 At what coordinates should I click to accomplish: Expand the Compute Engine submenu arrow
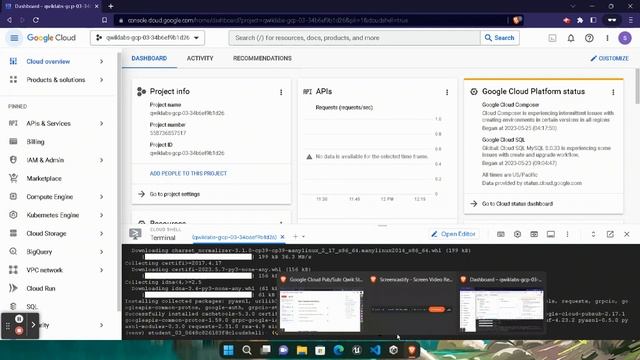pos(101,197)
